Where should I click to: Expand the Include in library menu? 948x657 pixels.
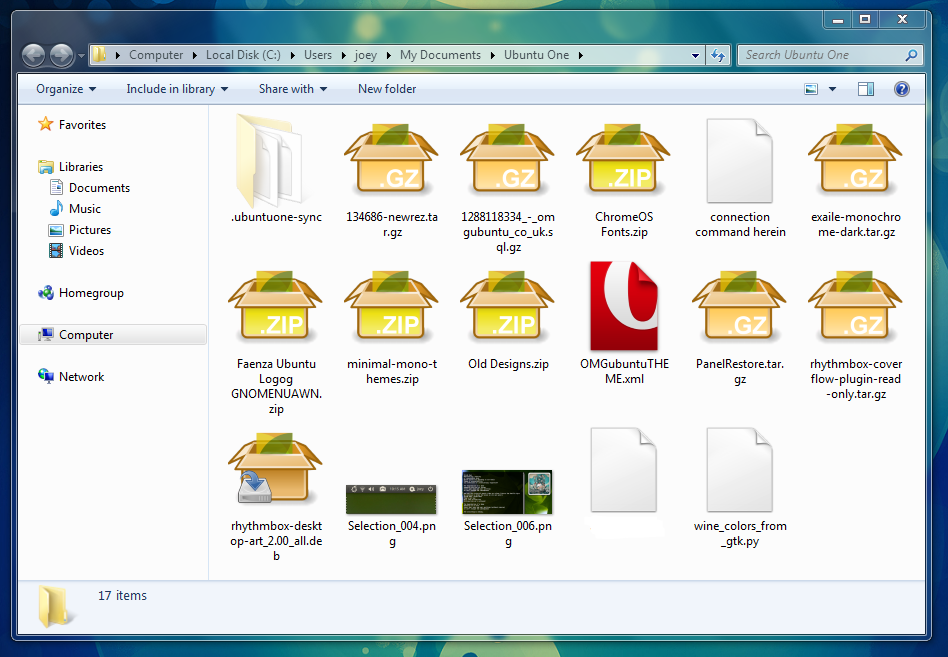pos(177,89)
